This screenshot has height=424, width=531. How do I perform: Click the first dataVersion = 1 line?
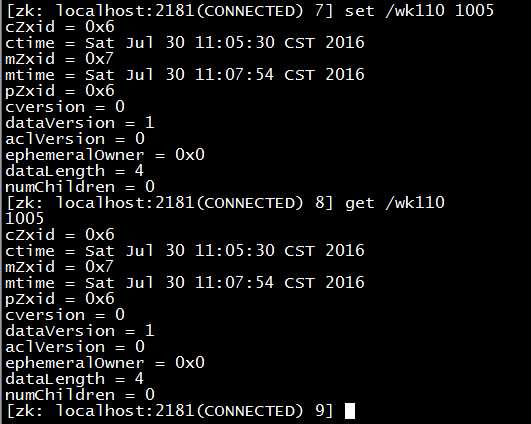pos(80,123)
